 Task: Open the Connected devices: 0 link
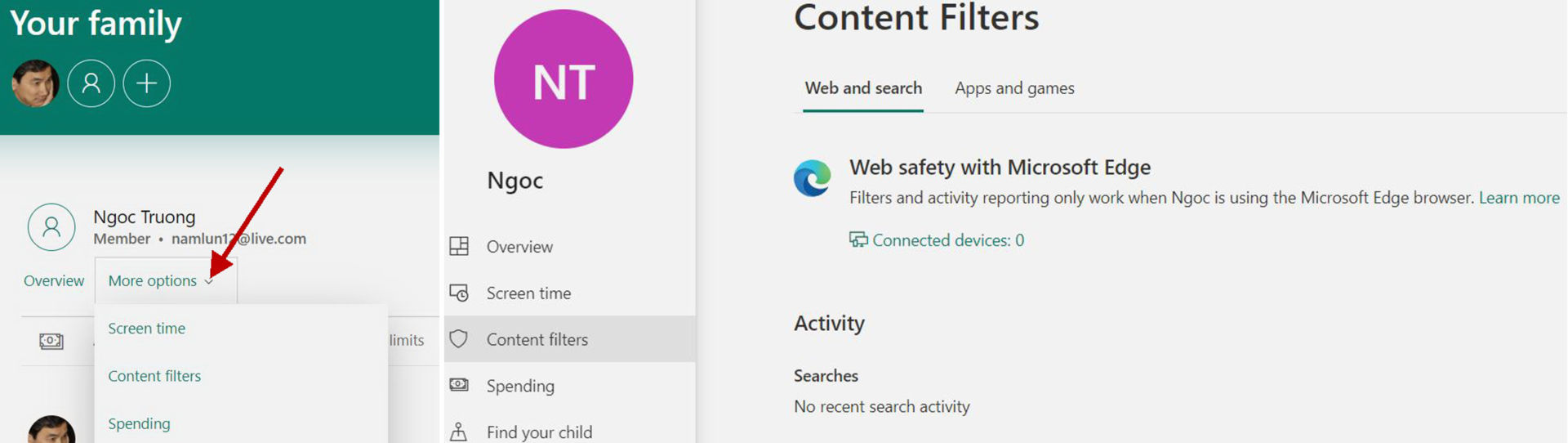pyautogui.click(x=947, y=240)
